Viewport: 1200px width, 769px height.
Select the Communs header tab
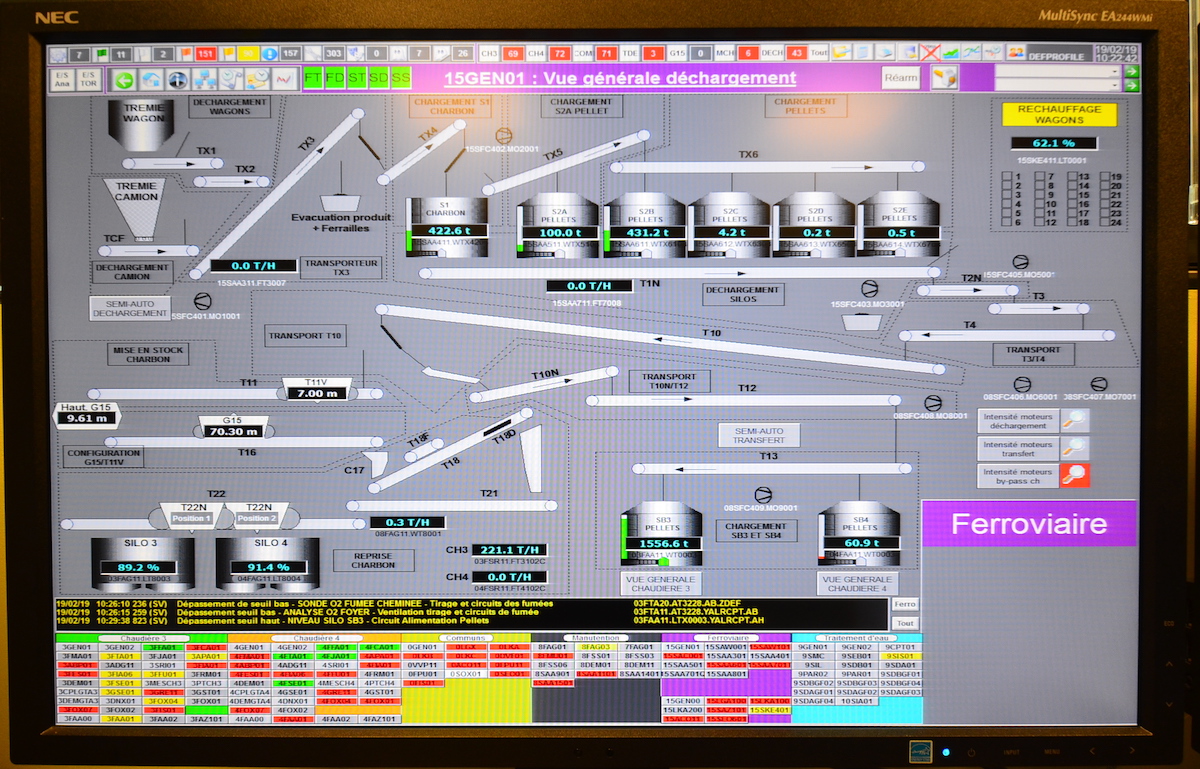tap(466, 637)
